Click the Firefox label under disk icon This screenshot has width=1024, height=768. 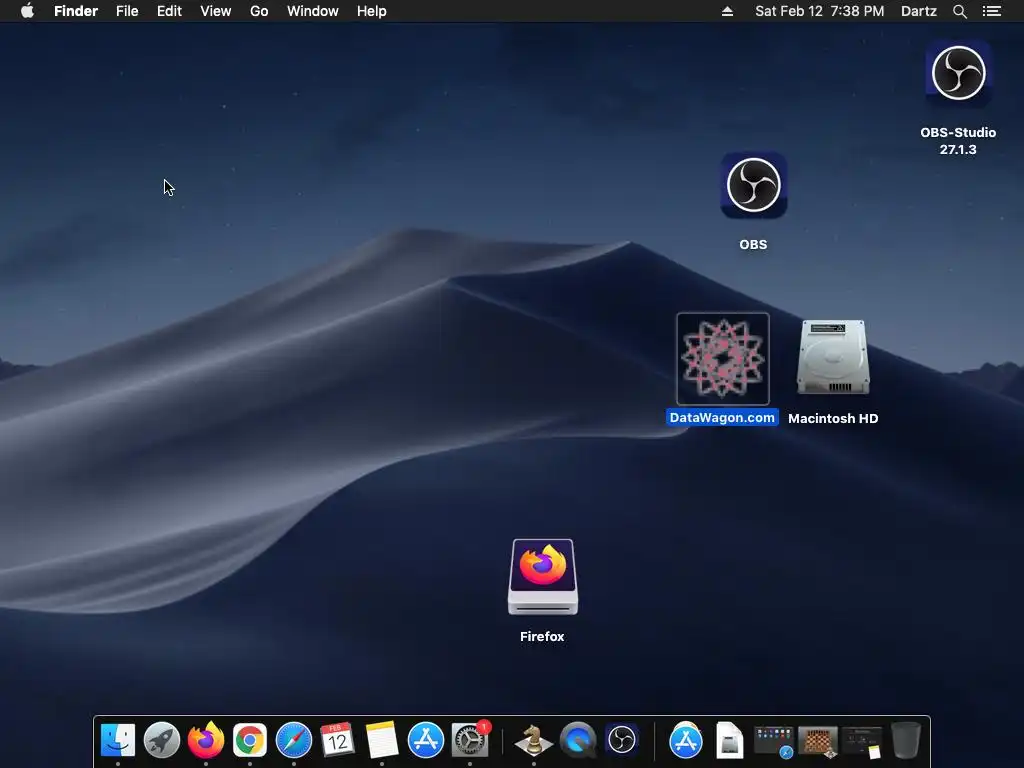coord(542,637)
